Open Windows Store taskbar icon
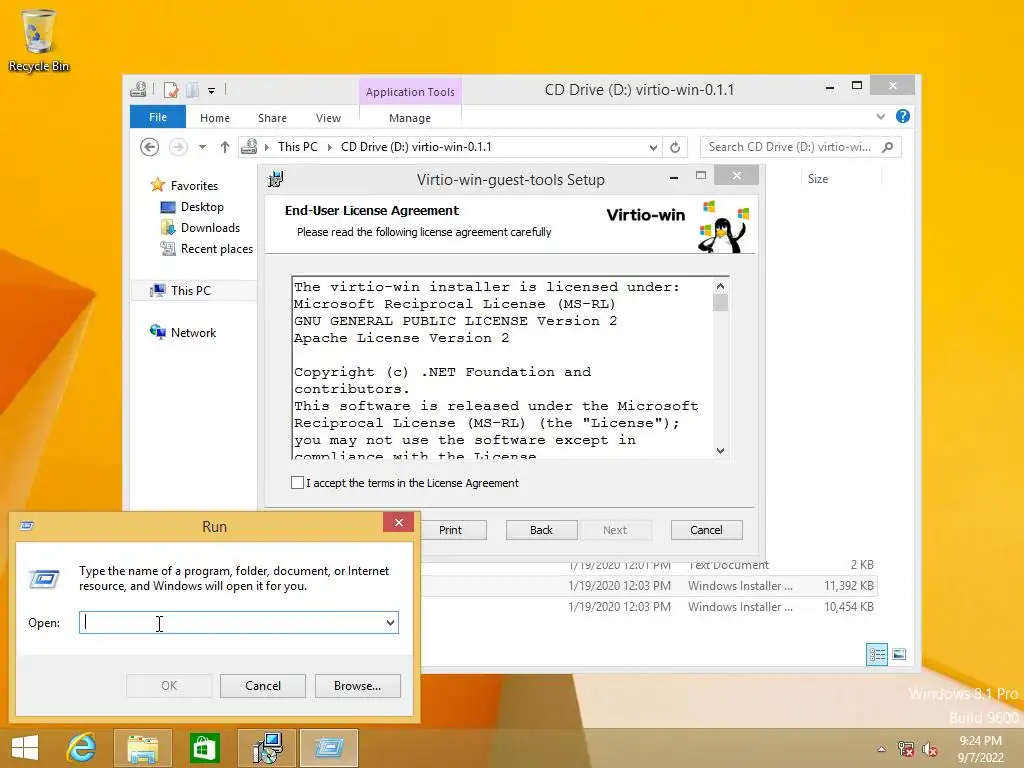The image size is (1024, 768). [204, 748]
